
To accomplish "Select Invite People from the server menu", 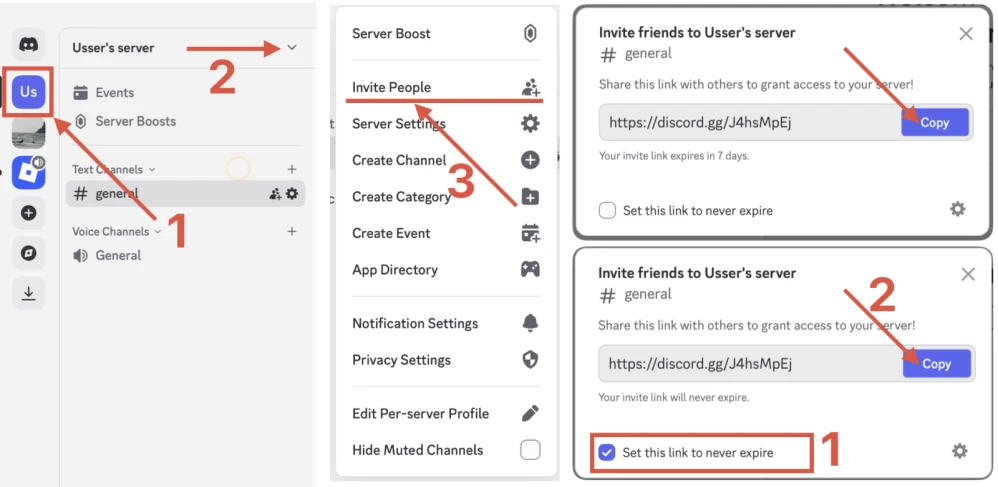I will [392, 88].
